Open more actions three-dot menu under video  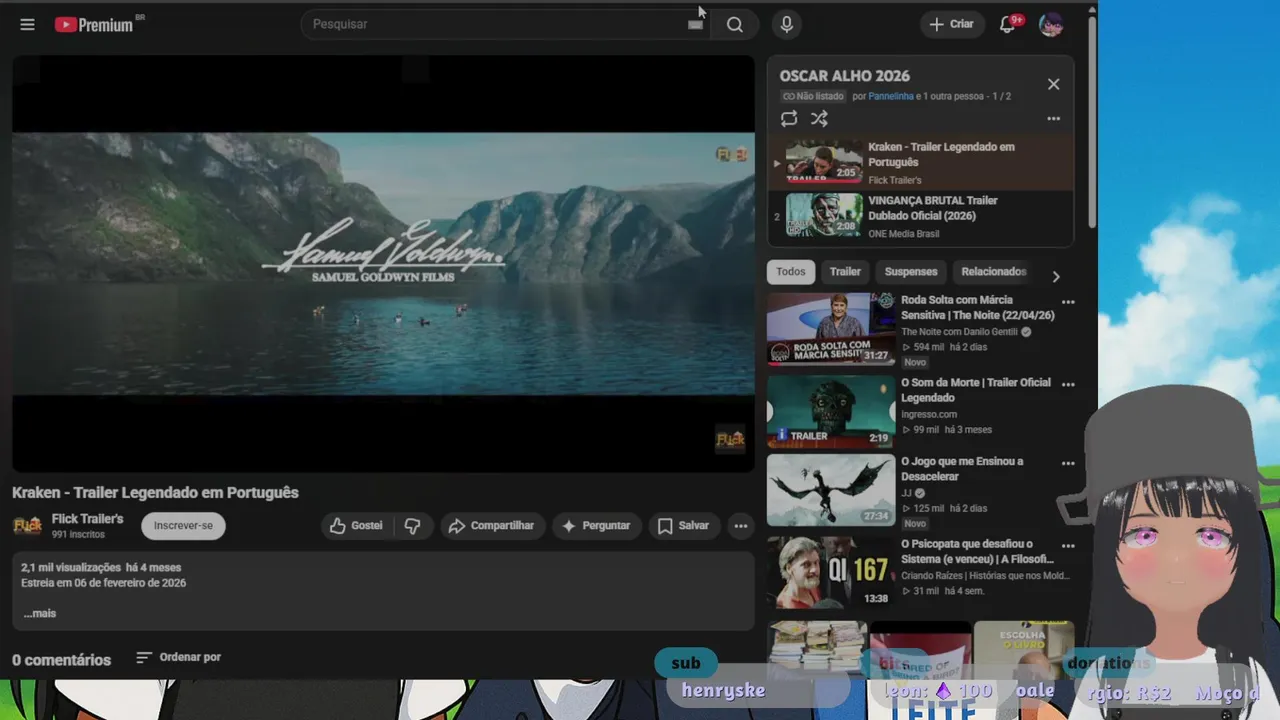[x=741, y=526]
